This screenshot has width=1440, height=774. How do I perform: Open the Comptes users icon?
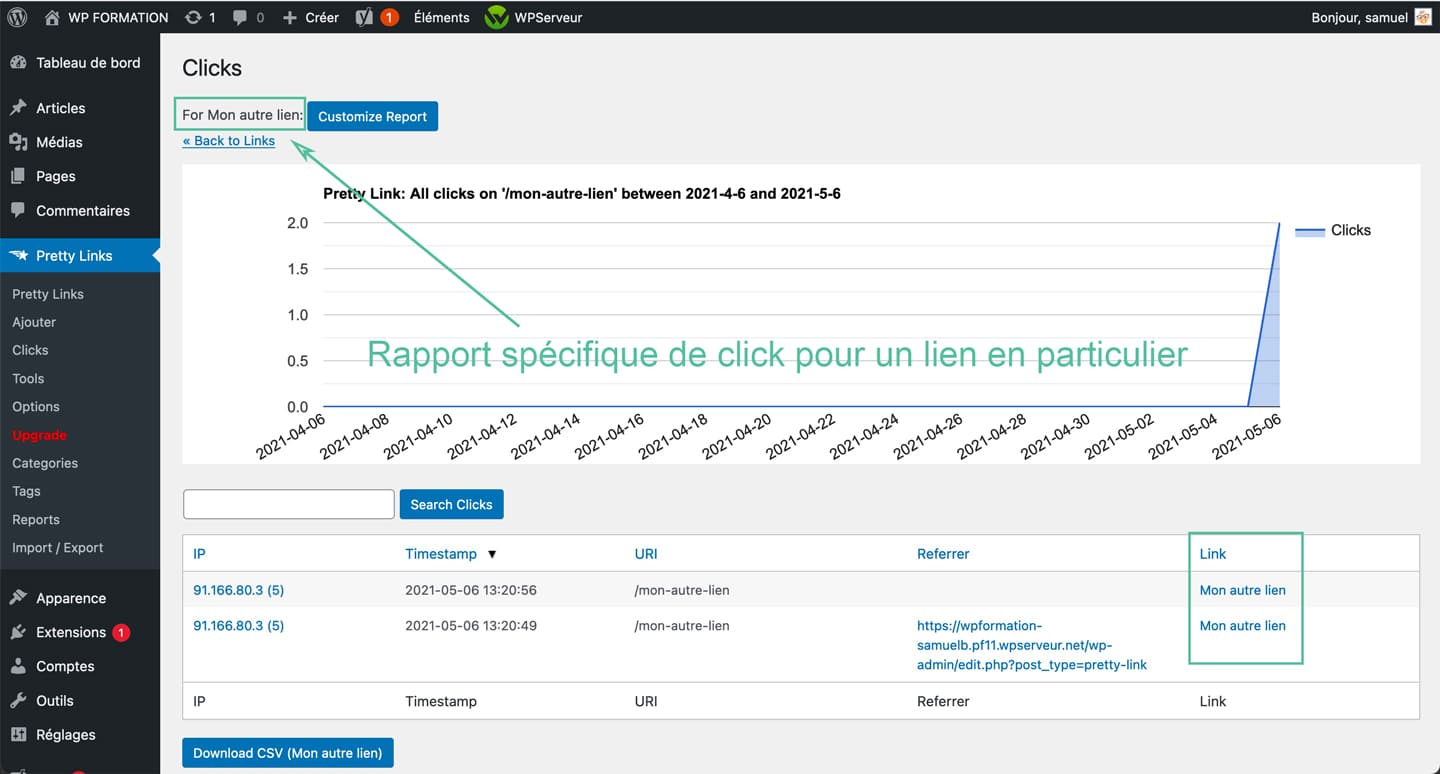click(20, 666)
